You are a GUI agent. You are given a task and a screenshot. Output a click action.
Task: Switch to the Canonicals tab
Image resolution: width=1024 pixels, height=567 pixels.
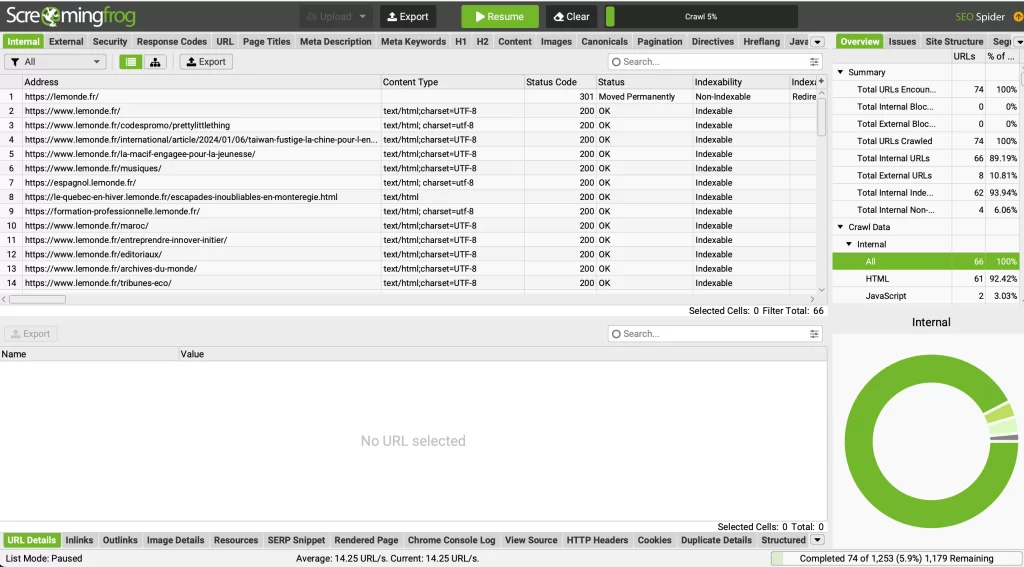(x=604, y=42)
